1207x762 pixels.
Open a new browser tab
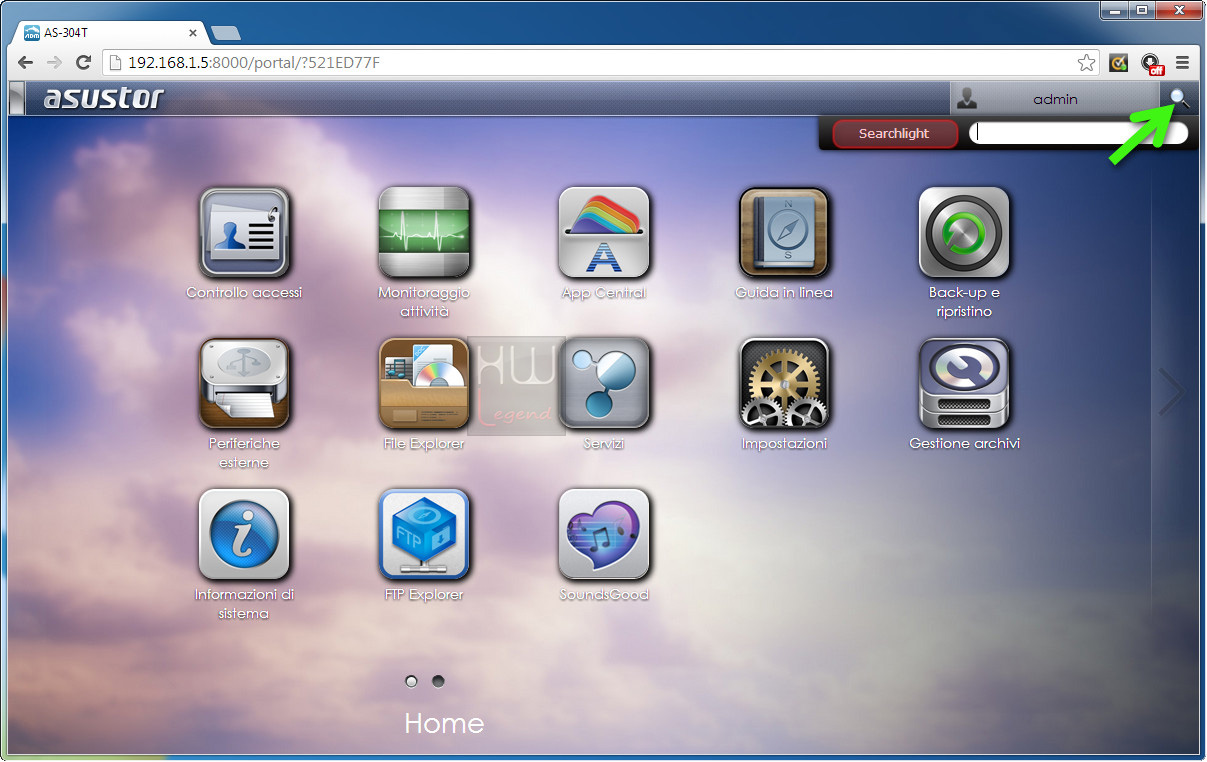[x=226, y=33]
